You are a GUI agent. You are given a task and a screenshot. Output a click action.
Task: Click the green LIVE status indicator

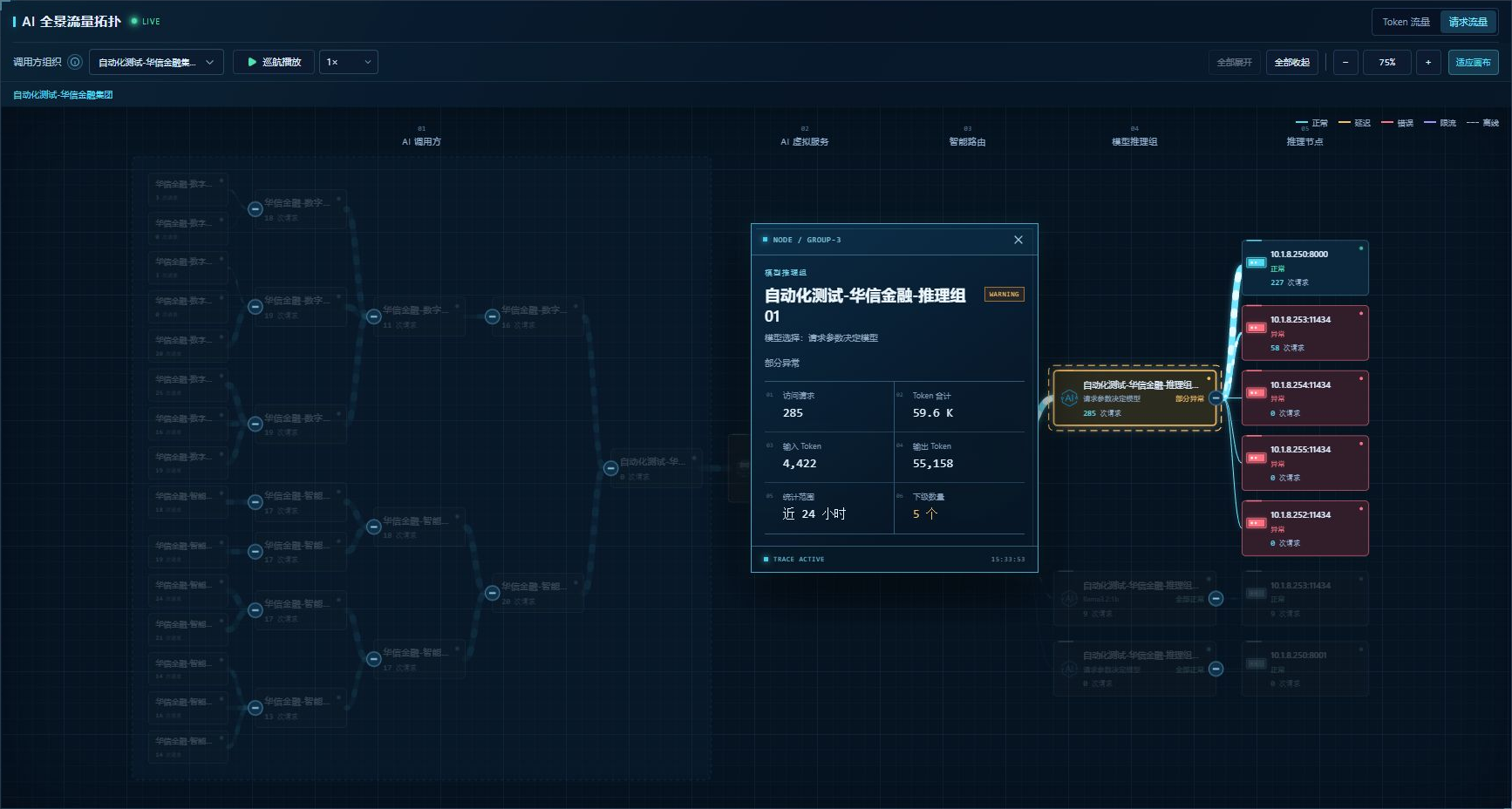145,21
